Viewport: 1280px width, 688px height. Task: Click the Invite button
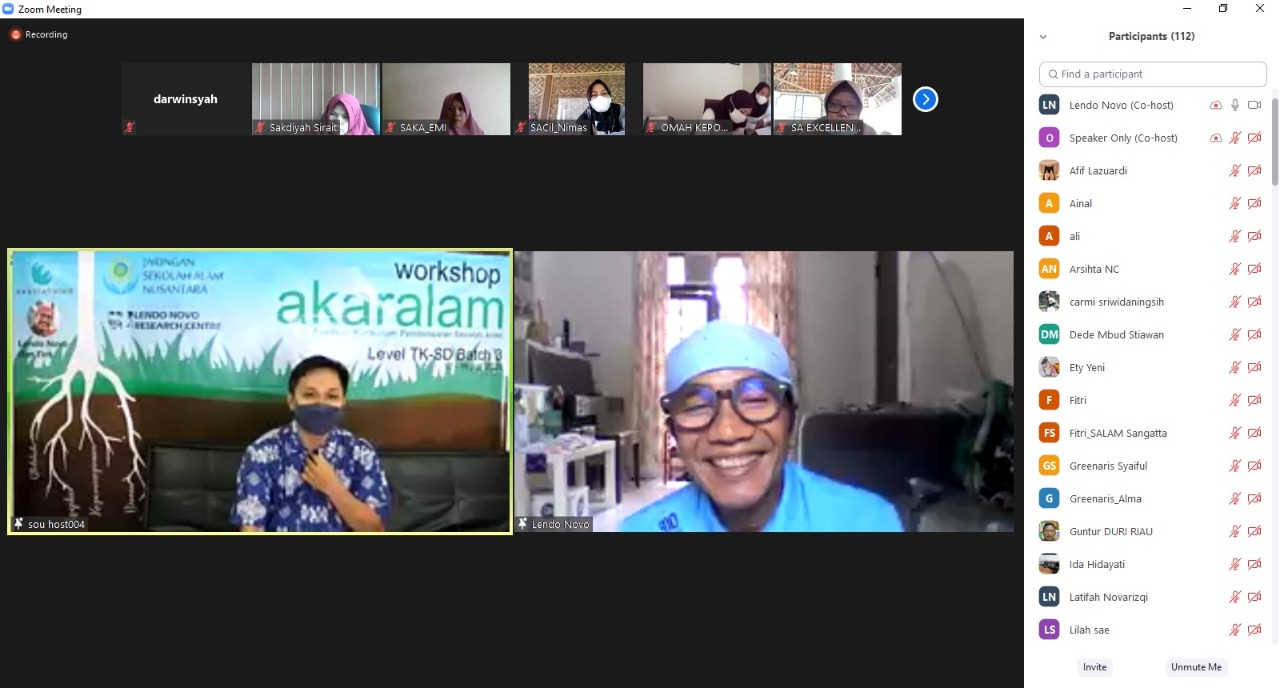1094,667
